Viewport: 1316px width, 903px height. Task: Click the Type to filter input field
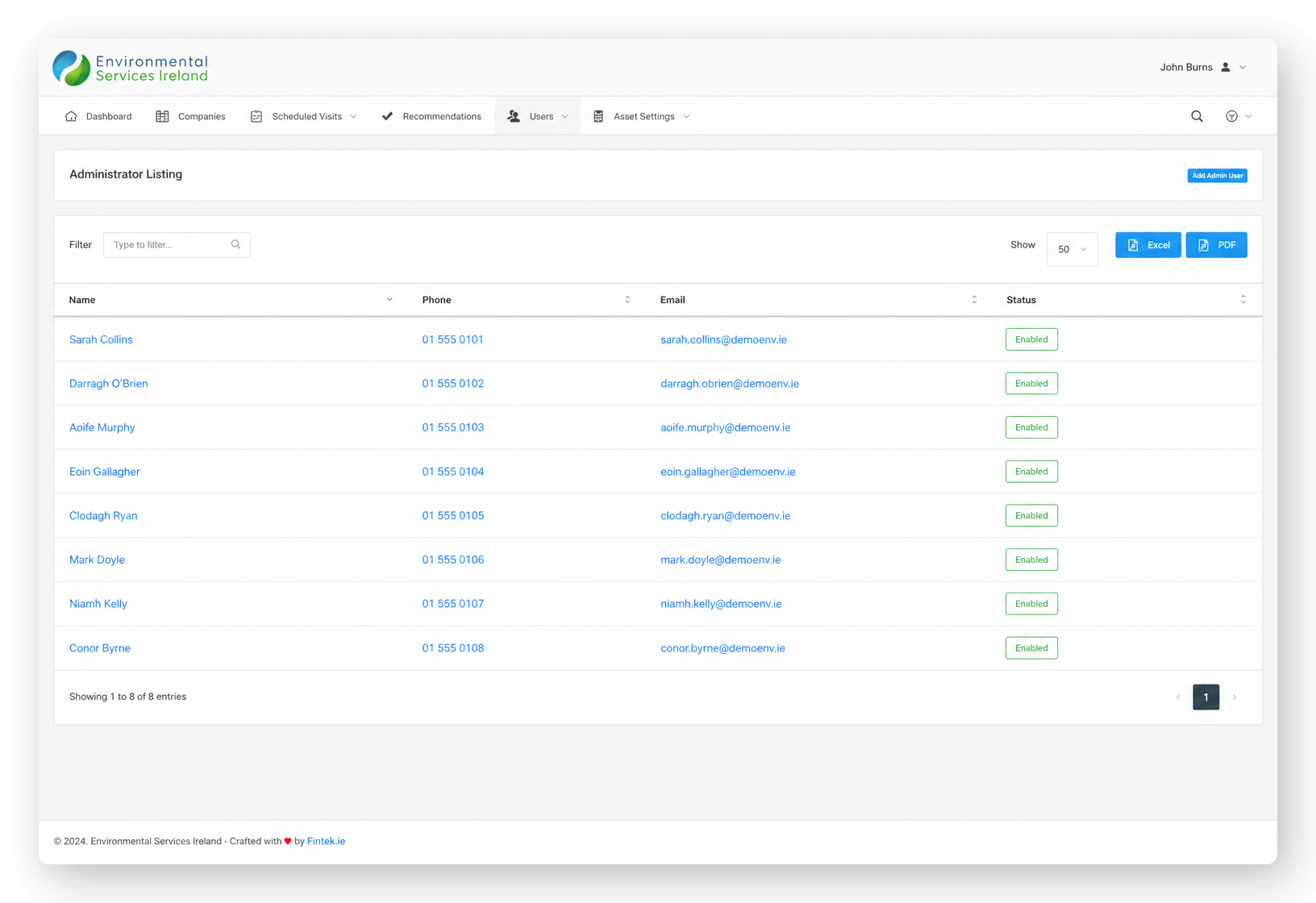pos(177,244)
